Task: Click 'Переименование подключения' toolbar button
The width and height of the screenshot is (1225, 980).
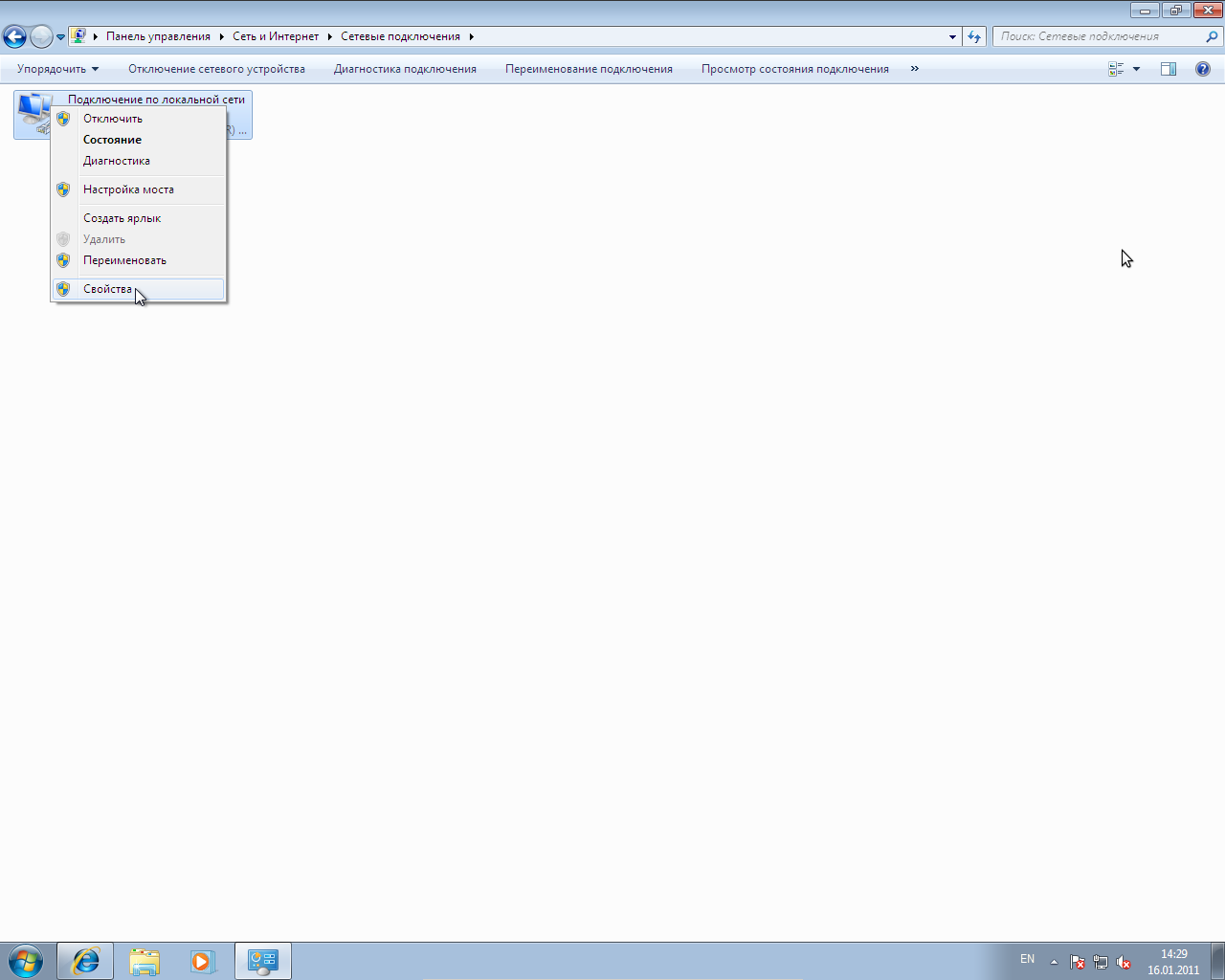Action: pyautogui.click(x=589, y=69)
